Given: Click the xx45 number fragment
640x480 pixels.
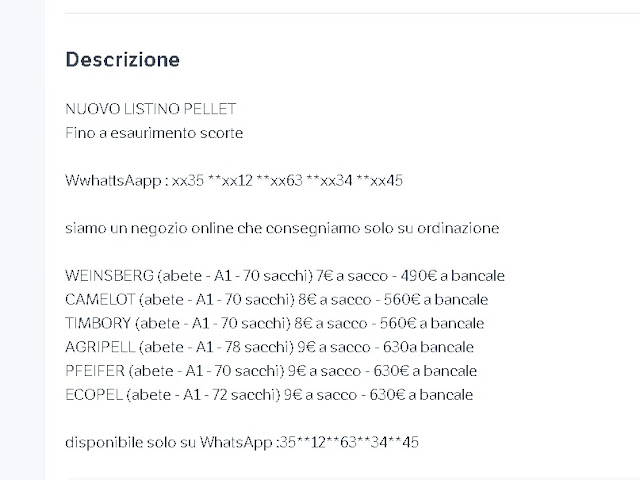Looking at the screenshot, I should tap(386, 180).
